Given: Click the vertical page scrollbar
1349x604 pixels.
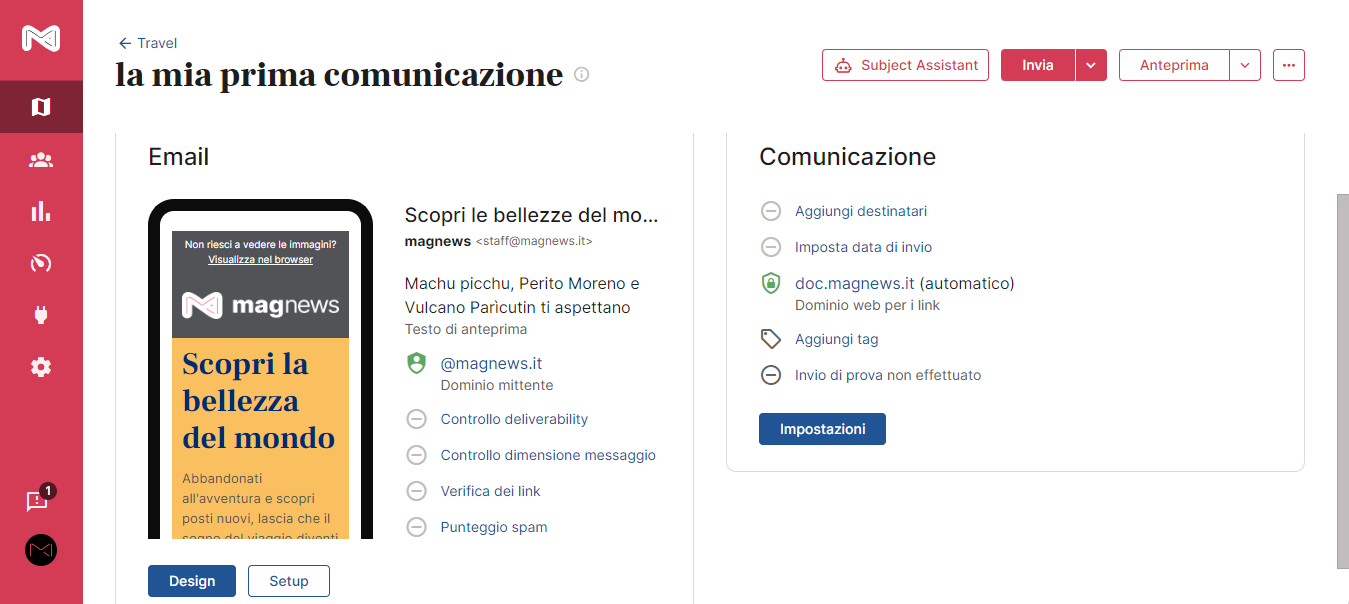Looking at the screenshot, I should point(1342,380).
